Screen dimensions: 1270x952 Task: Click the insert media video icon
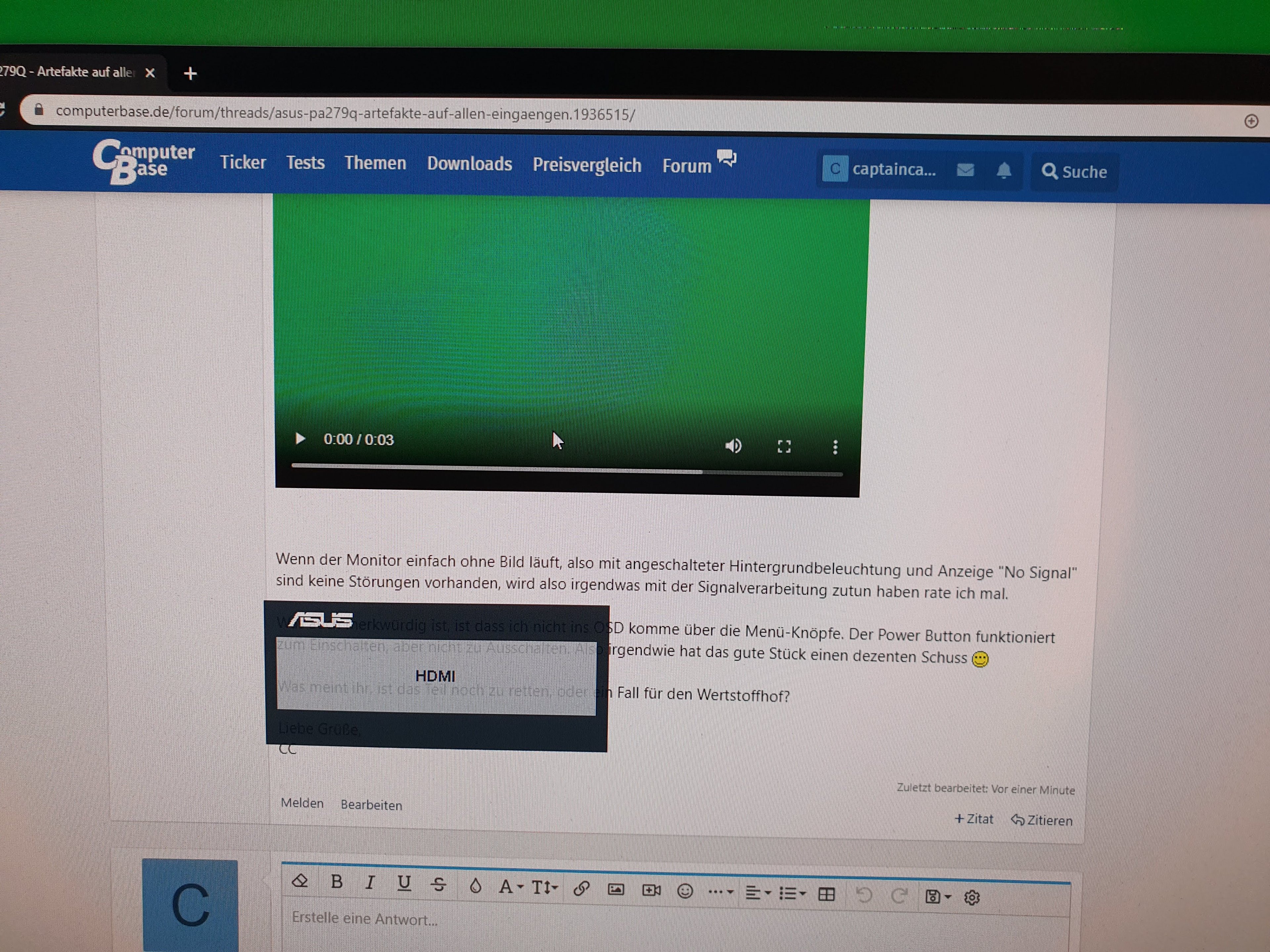pyautogui.click(x=651, y=890)
